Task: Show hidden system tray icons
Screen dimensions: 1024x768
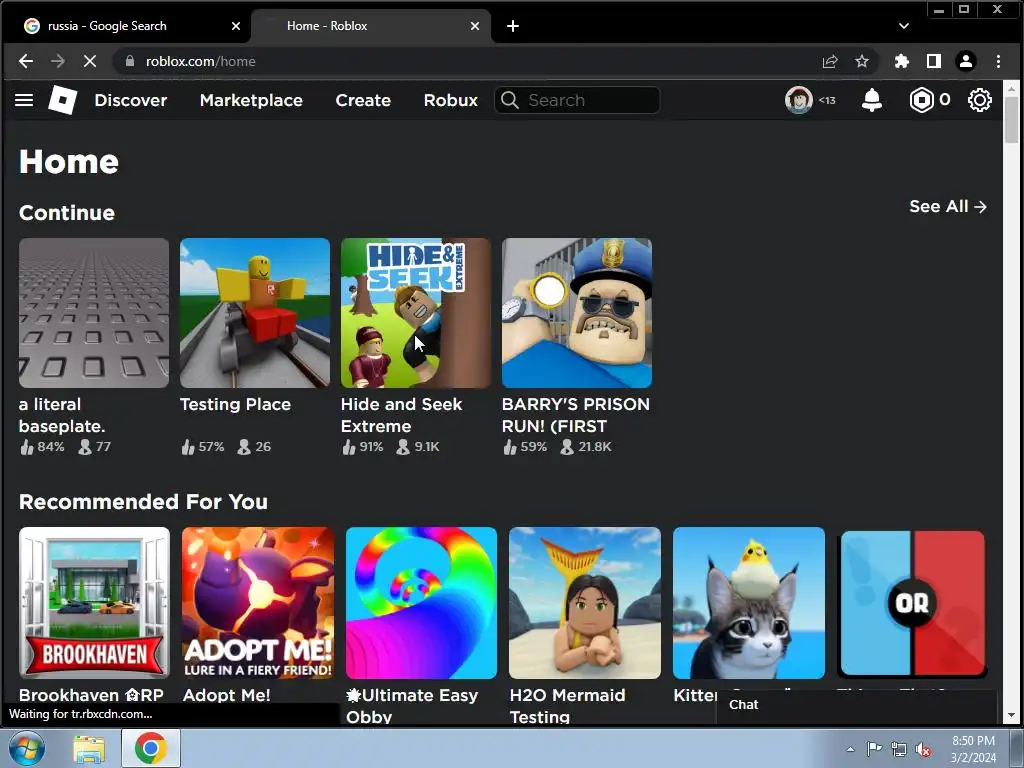Action: point(850,749)
